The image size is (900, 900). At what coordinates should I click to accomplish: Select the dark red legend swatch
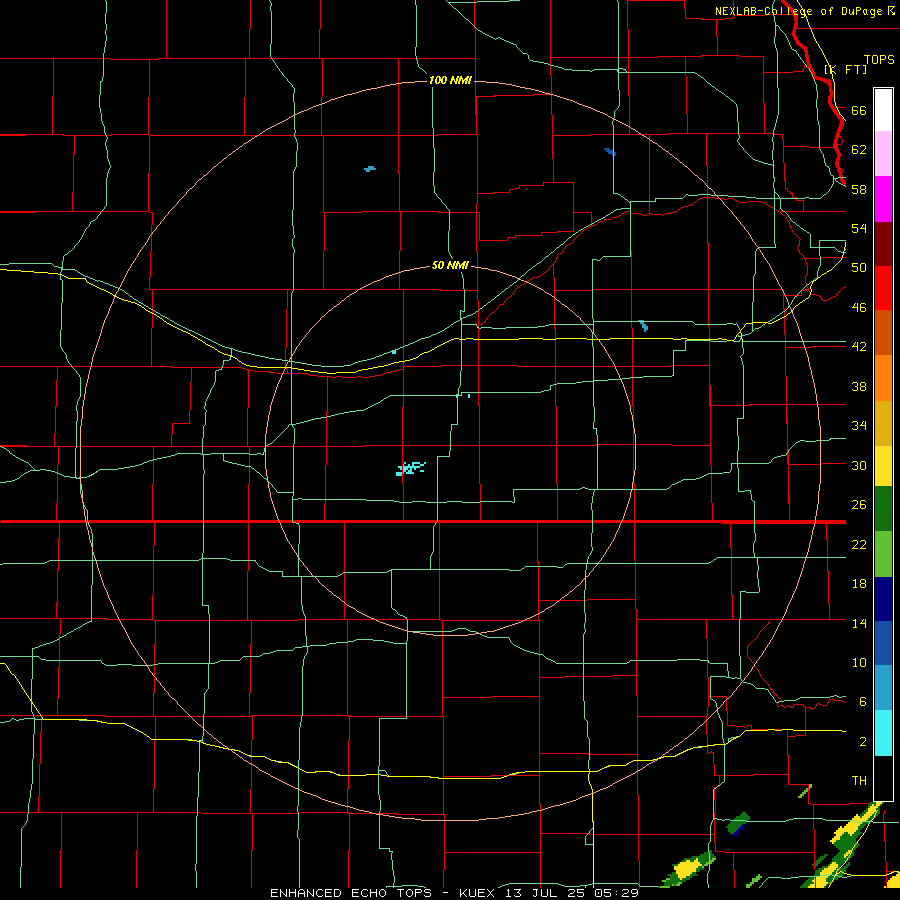(x=883, y=244)
